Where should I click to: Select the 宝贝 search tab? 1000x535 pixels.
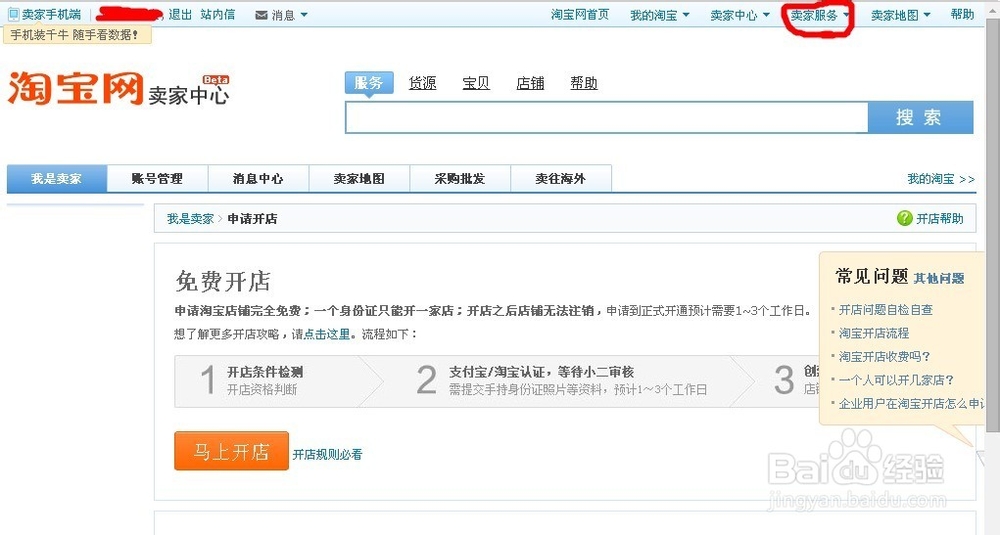coord(476,83)
